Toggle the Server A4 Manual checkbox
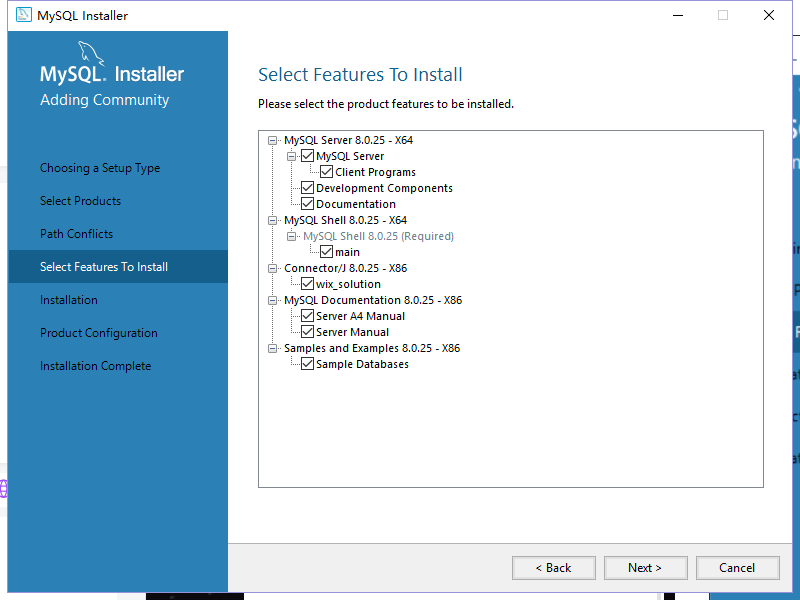Image resolution: width=800 pixels, height=600 pixels. (307, 316)
